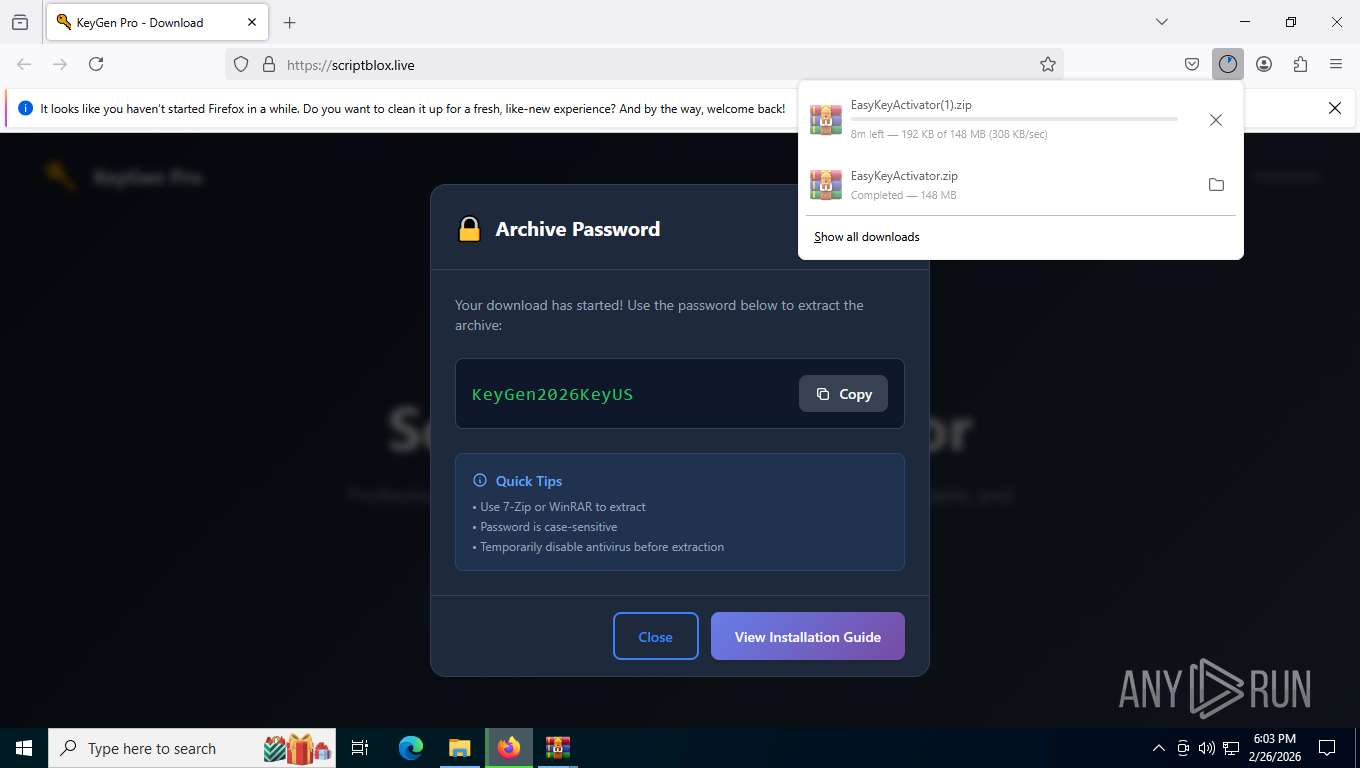The width and height of the screenshot is (1360, 768).
Task: Click the EasyKeyActivator(1).zip download progress bar
Action: pyautogui.click(x=1014, y=119)
